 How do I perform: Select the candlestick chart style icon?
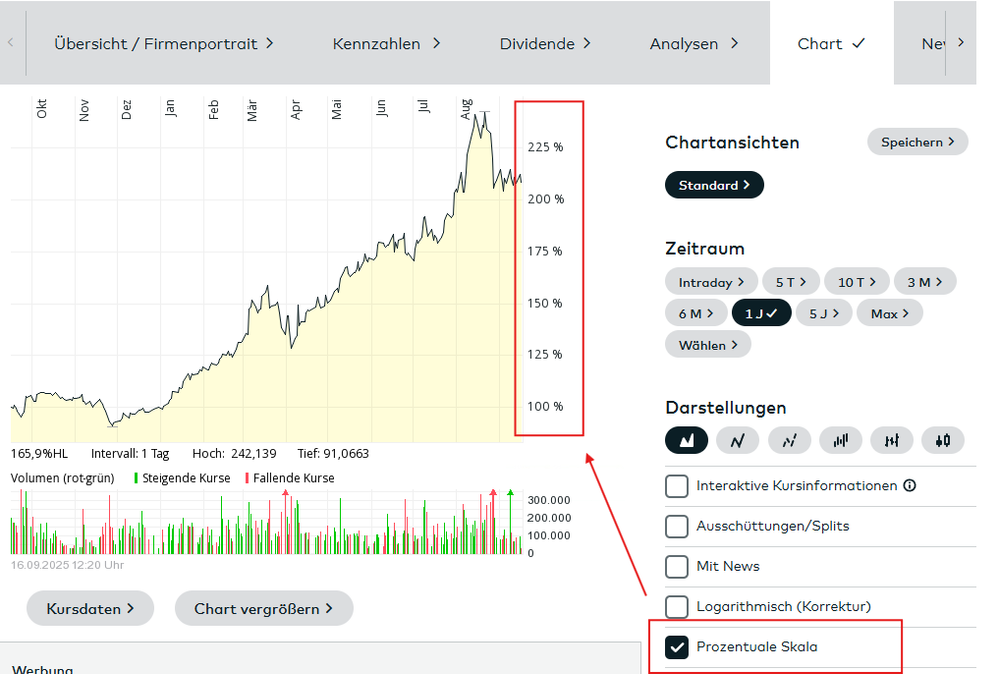pyautogui.click(x=942, y=439)
